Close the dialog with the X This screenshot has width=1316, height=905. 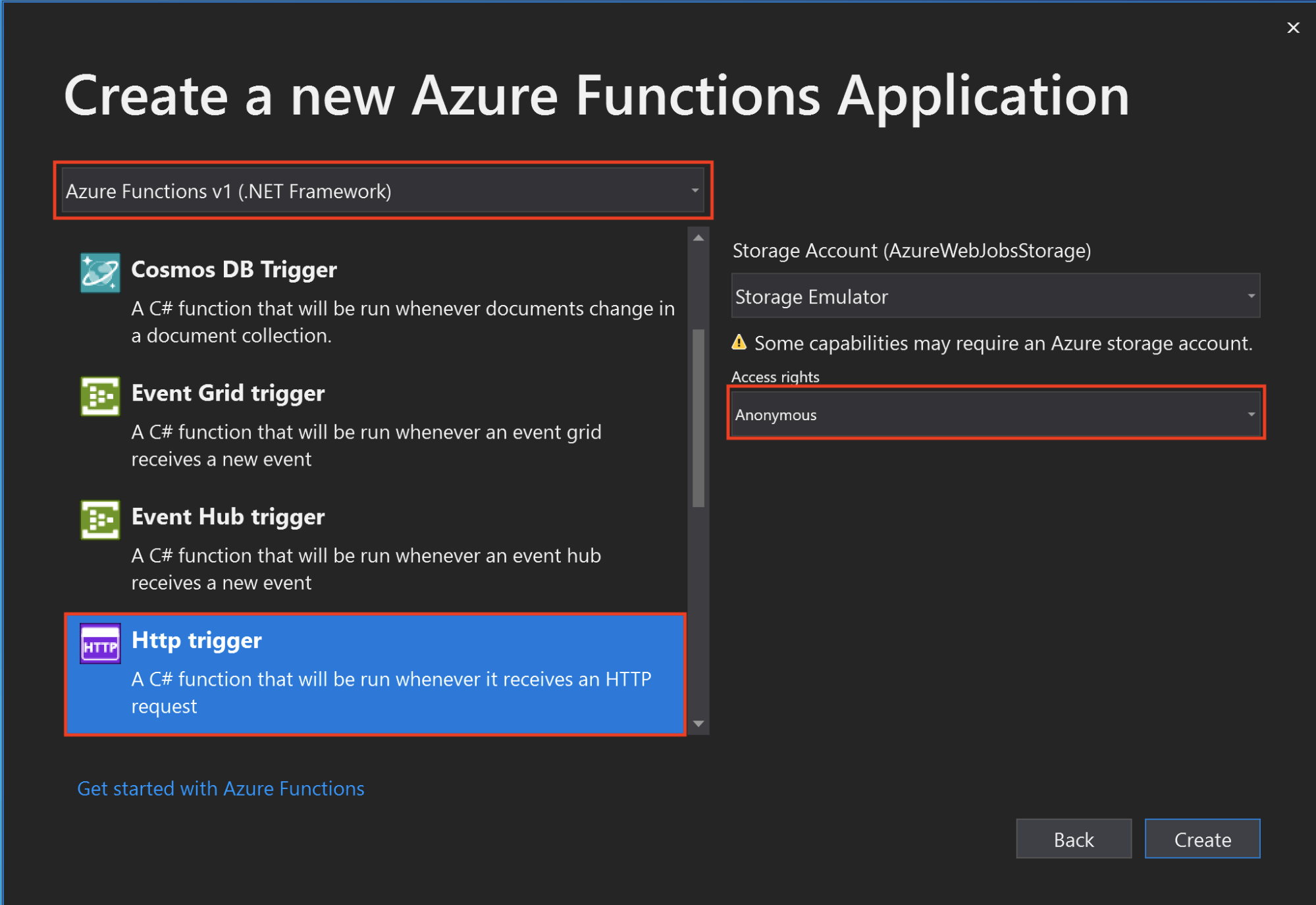tap(1293, 28)
